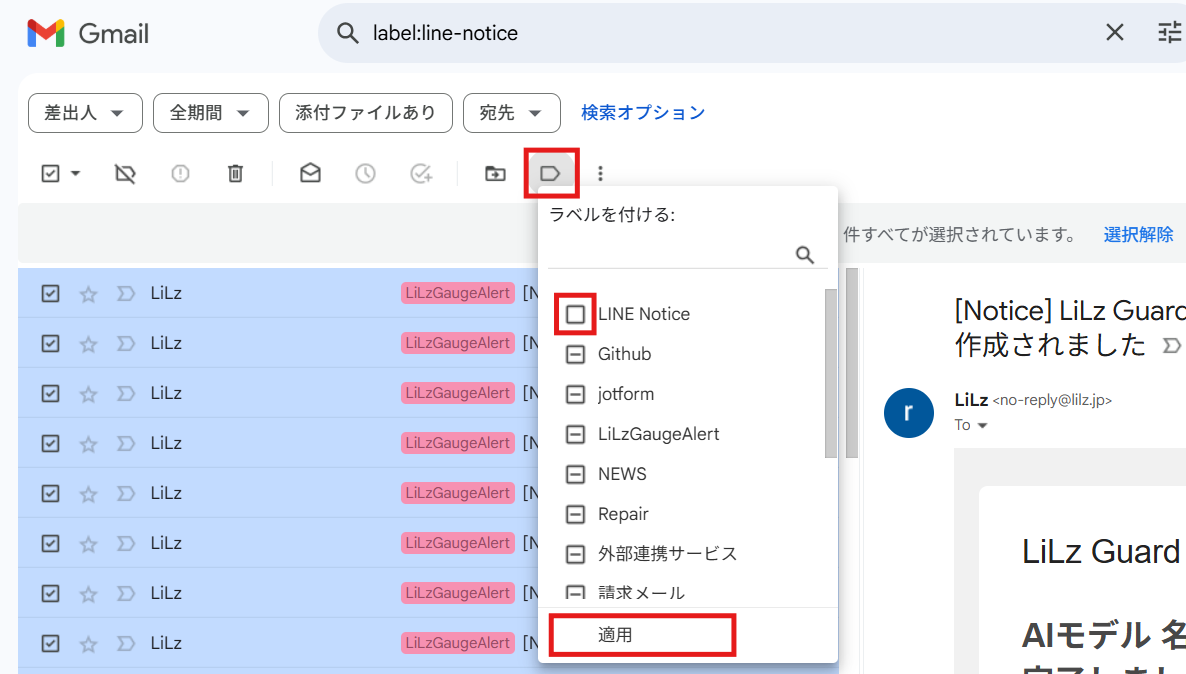The image size is (1186, 674).
Task: Click 選択解除 to deselect all emails
Action: point(1138,233)
